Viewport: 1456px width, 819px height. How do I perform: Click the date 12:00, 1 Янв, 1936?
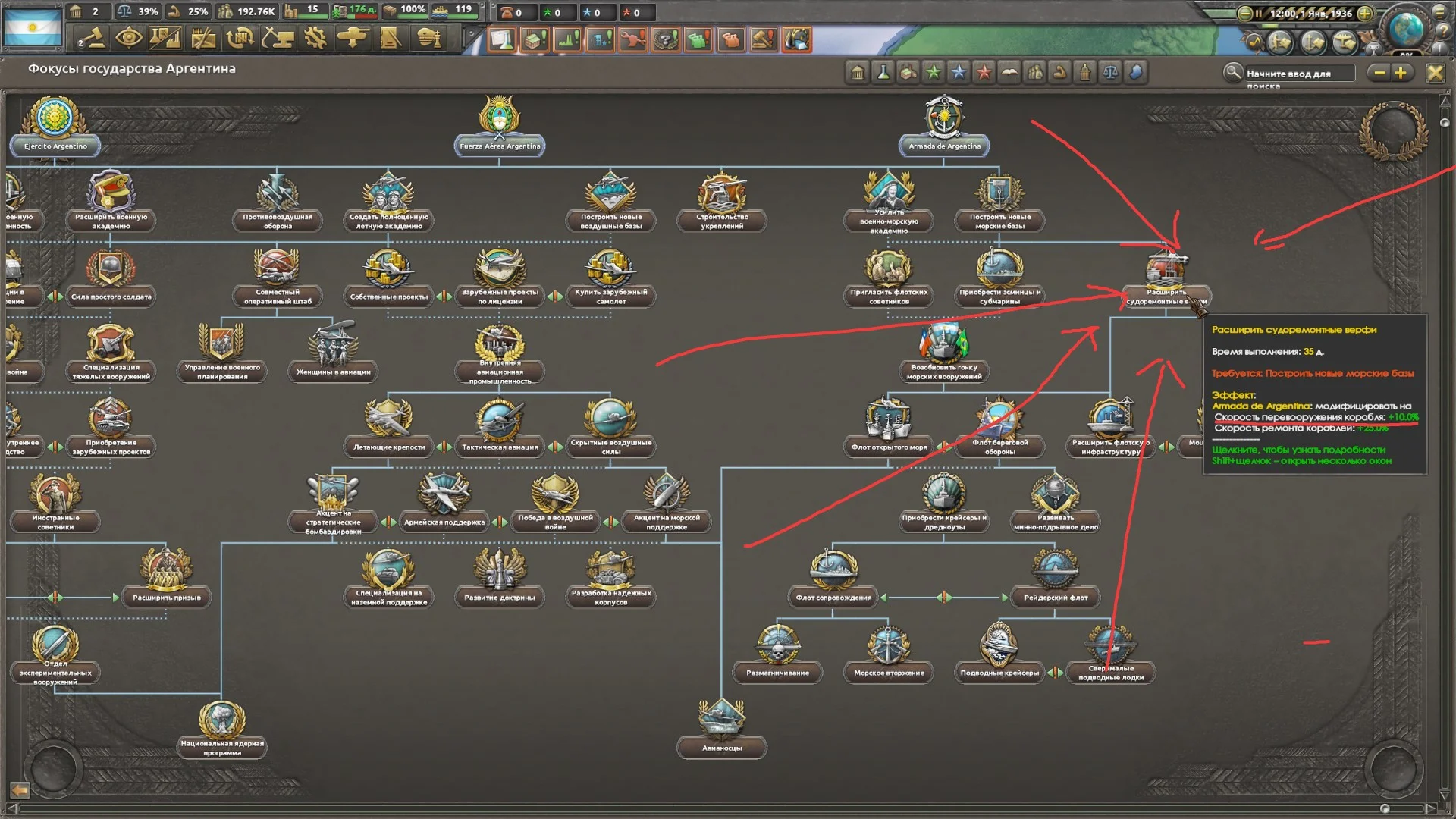point(1310,13)
